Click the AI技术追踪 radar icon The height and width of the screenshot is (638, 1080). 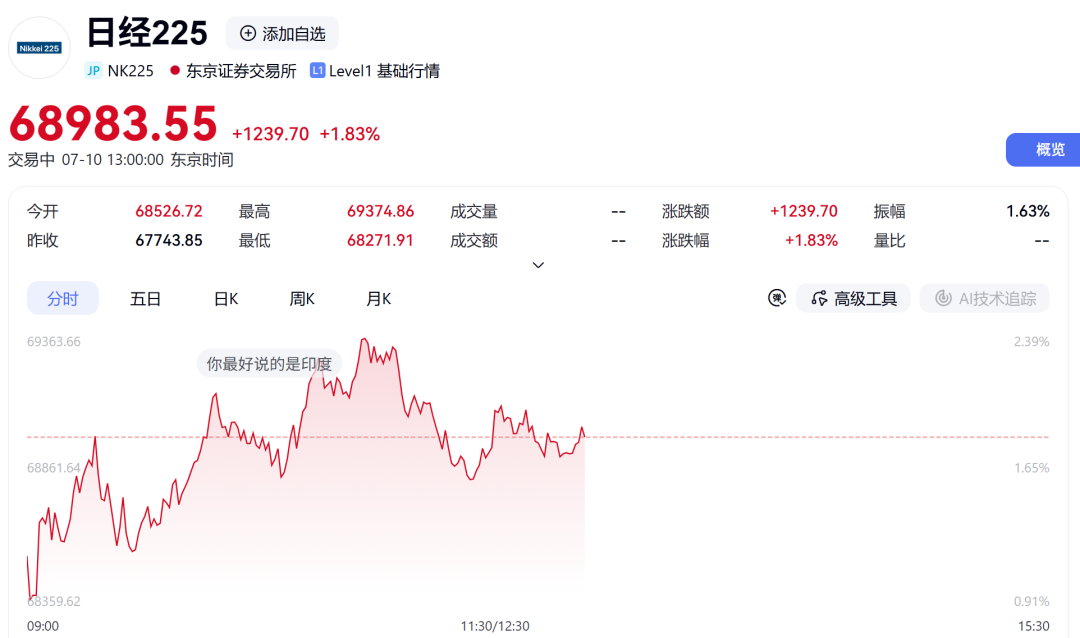[x=943, y=298]
